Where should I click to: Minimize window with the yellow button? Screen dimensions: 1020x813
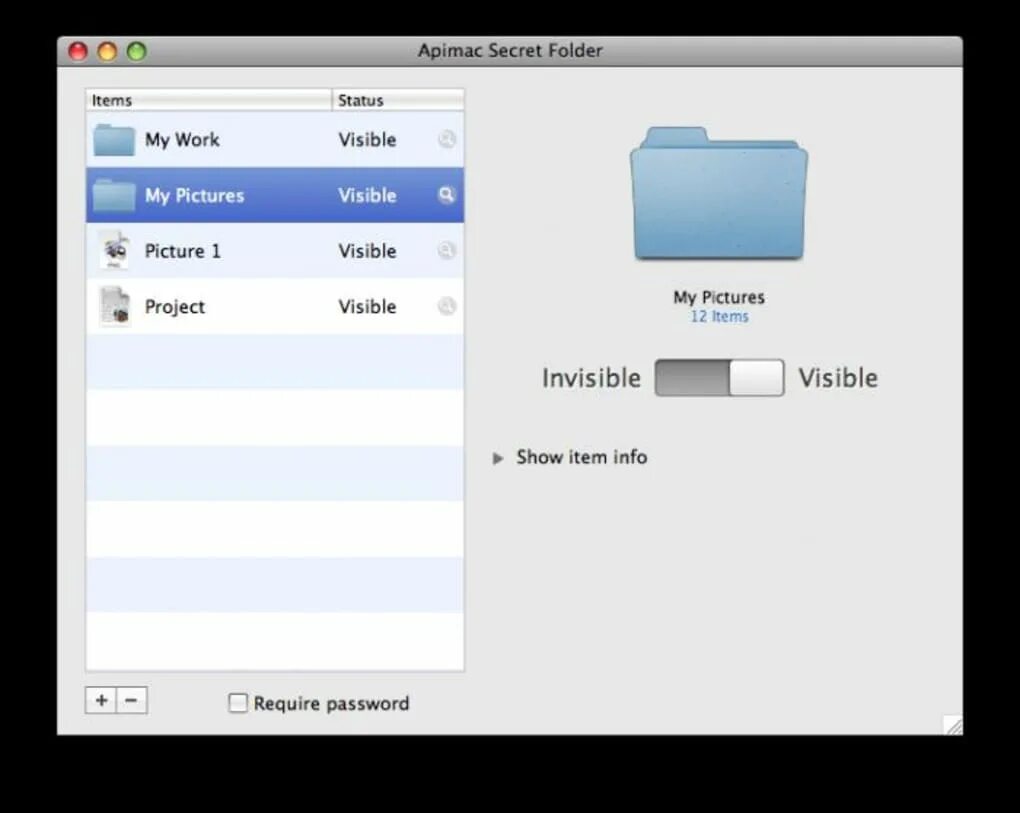(x=107, y=51)
